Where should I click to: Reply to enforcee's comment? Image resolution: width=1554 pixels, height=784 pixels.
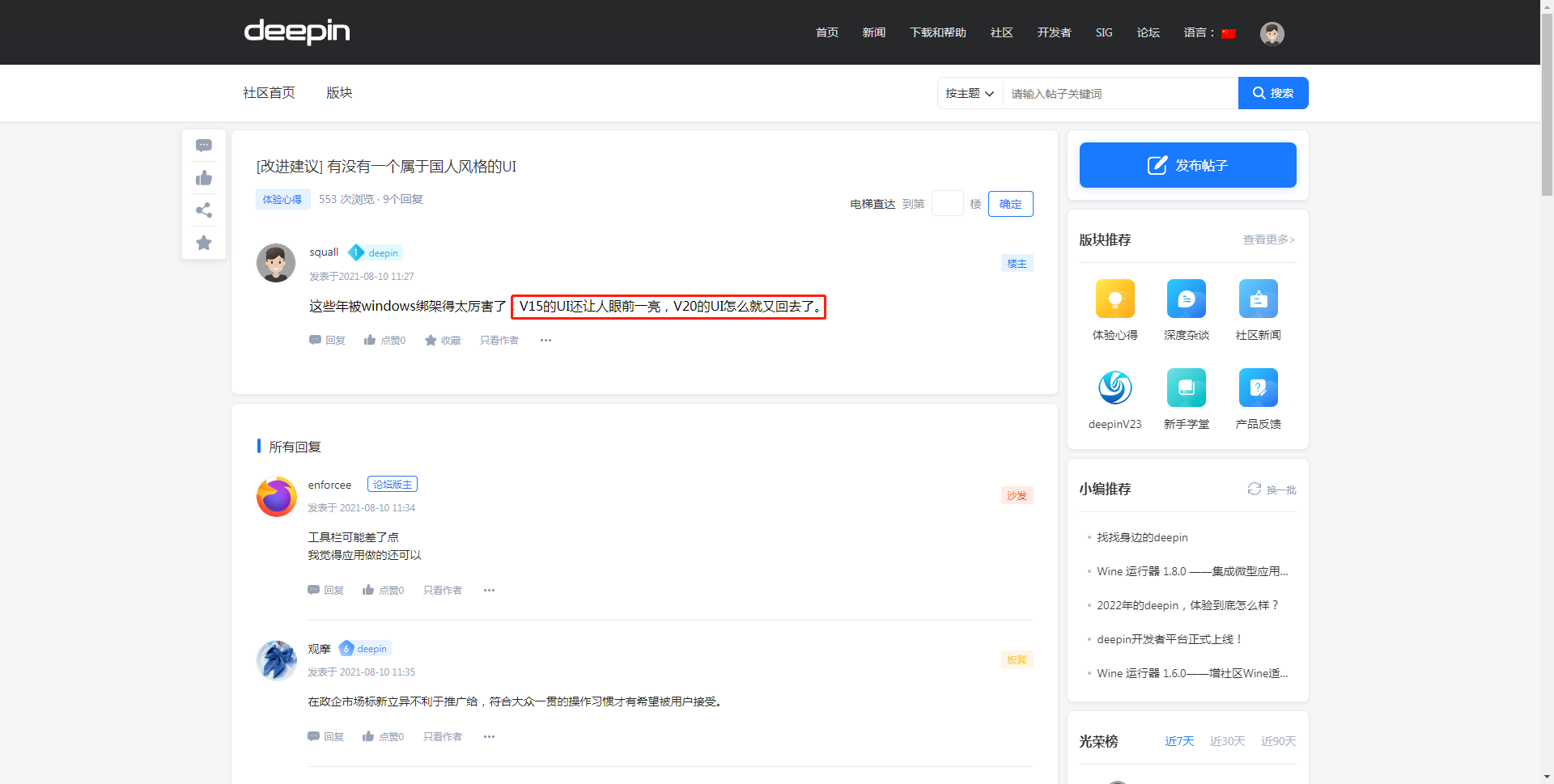(x=325, y=591)
